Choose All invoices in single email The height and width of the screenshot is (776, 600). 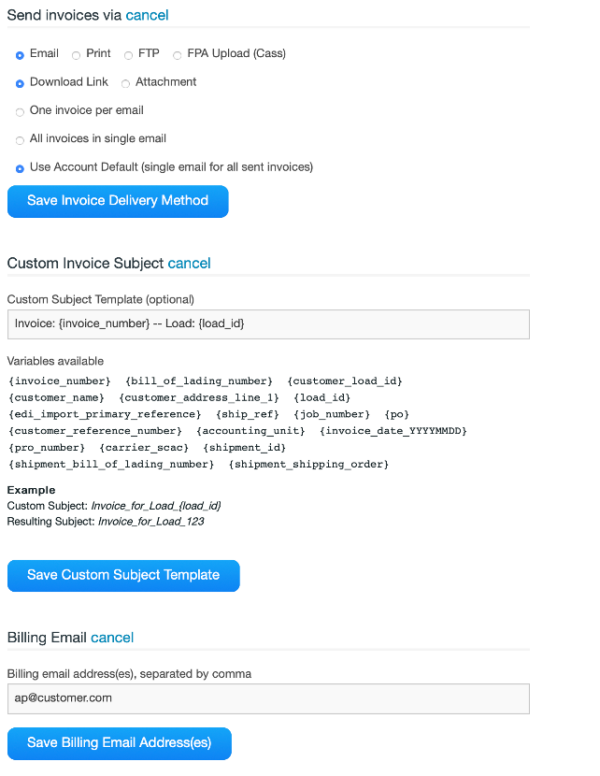[20, 139]
